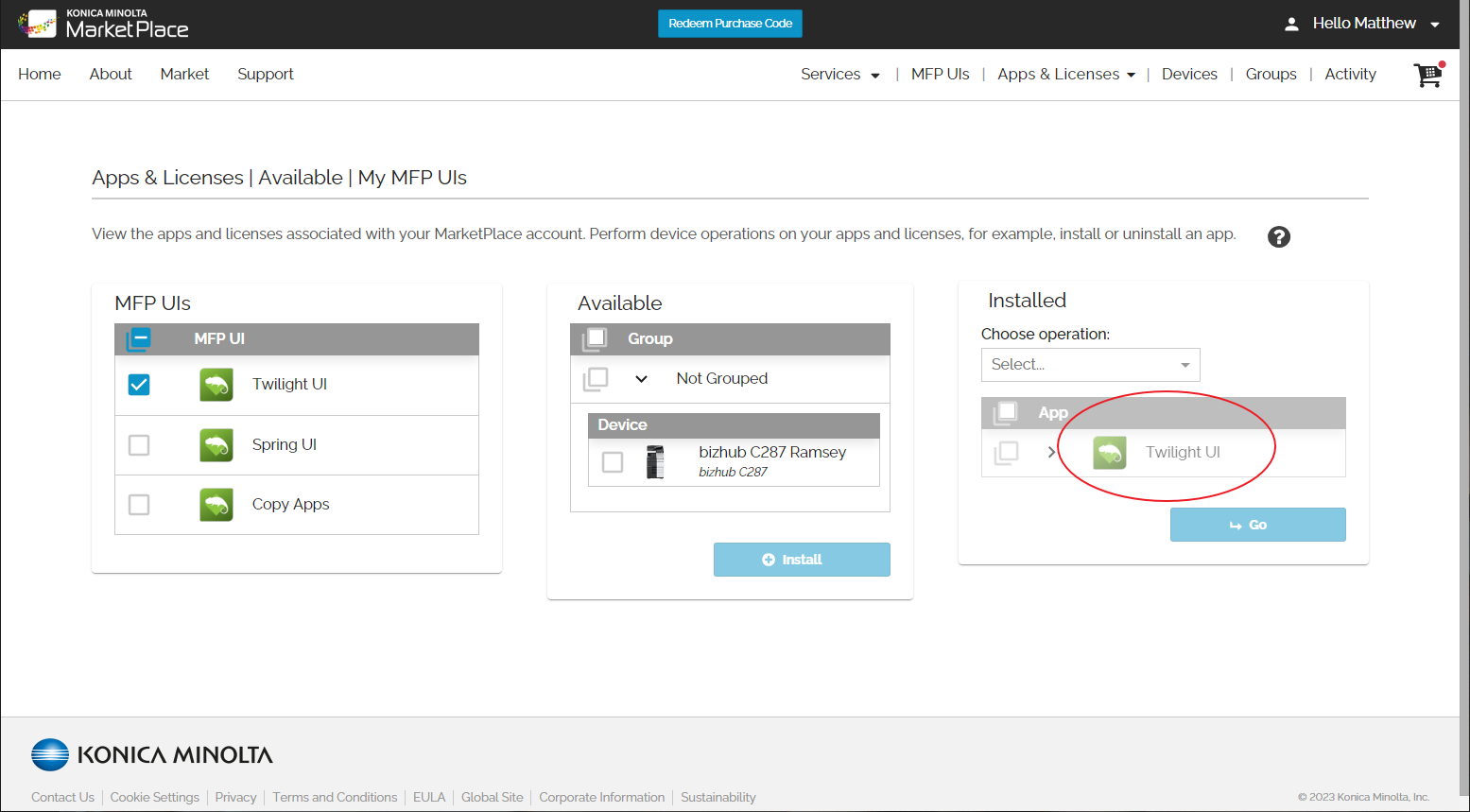Open the Global Site footer link

point(493,798)
